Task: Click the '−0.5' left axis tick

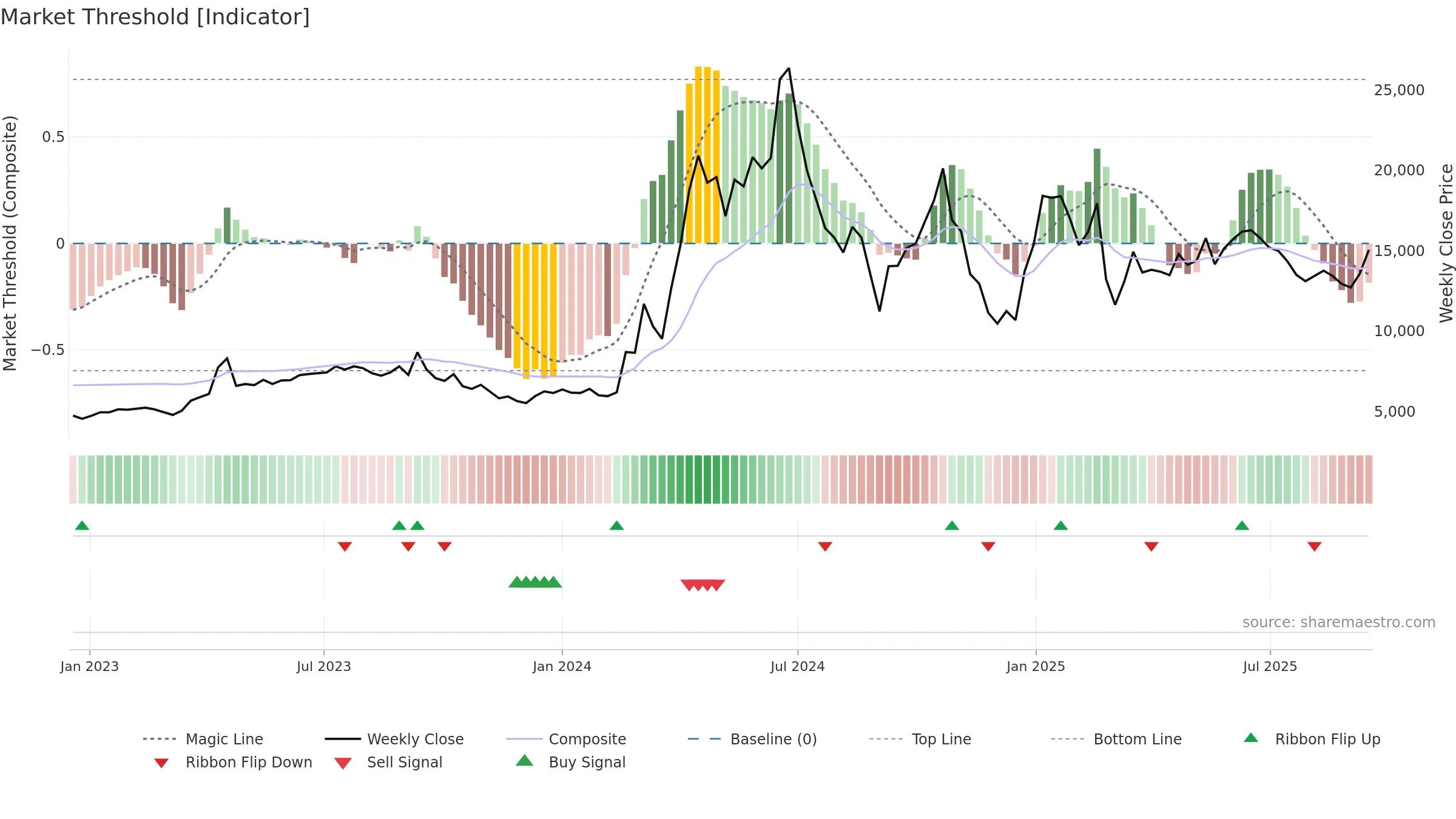Action: click(48, 350)
